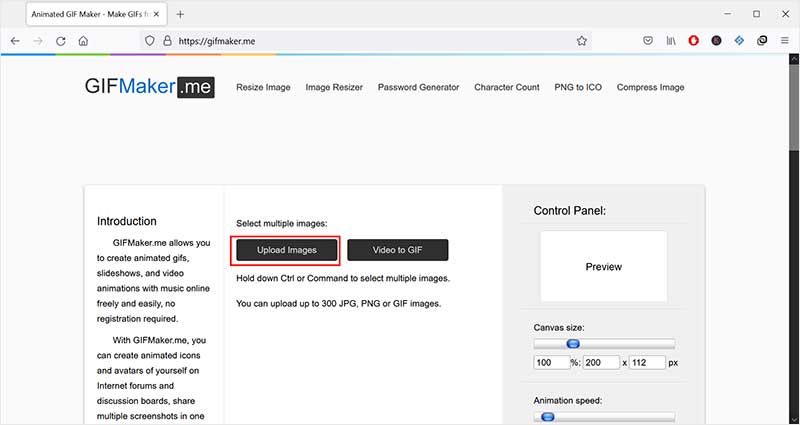Click the Preview box in Control Panel

[x=604, y=266]
